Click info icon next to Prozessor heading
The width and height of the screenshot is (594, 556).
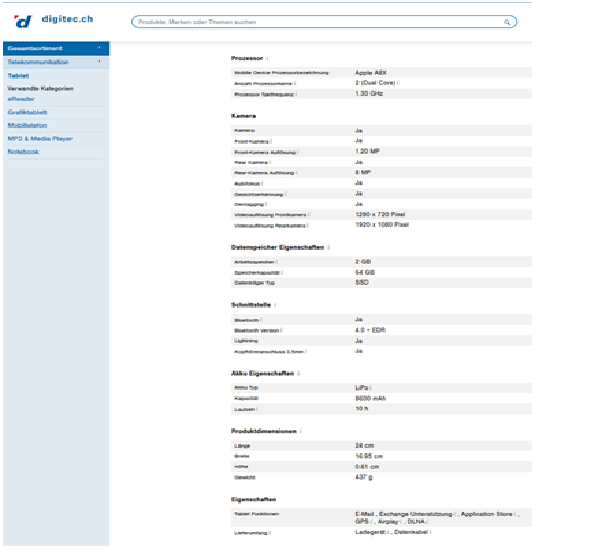267,58
